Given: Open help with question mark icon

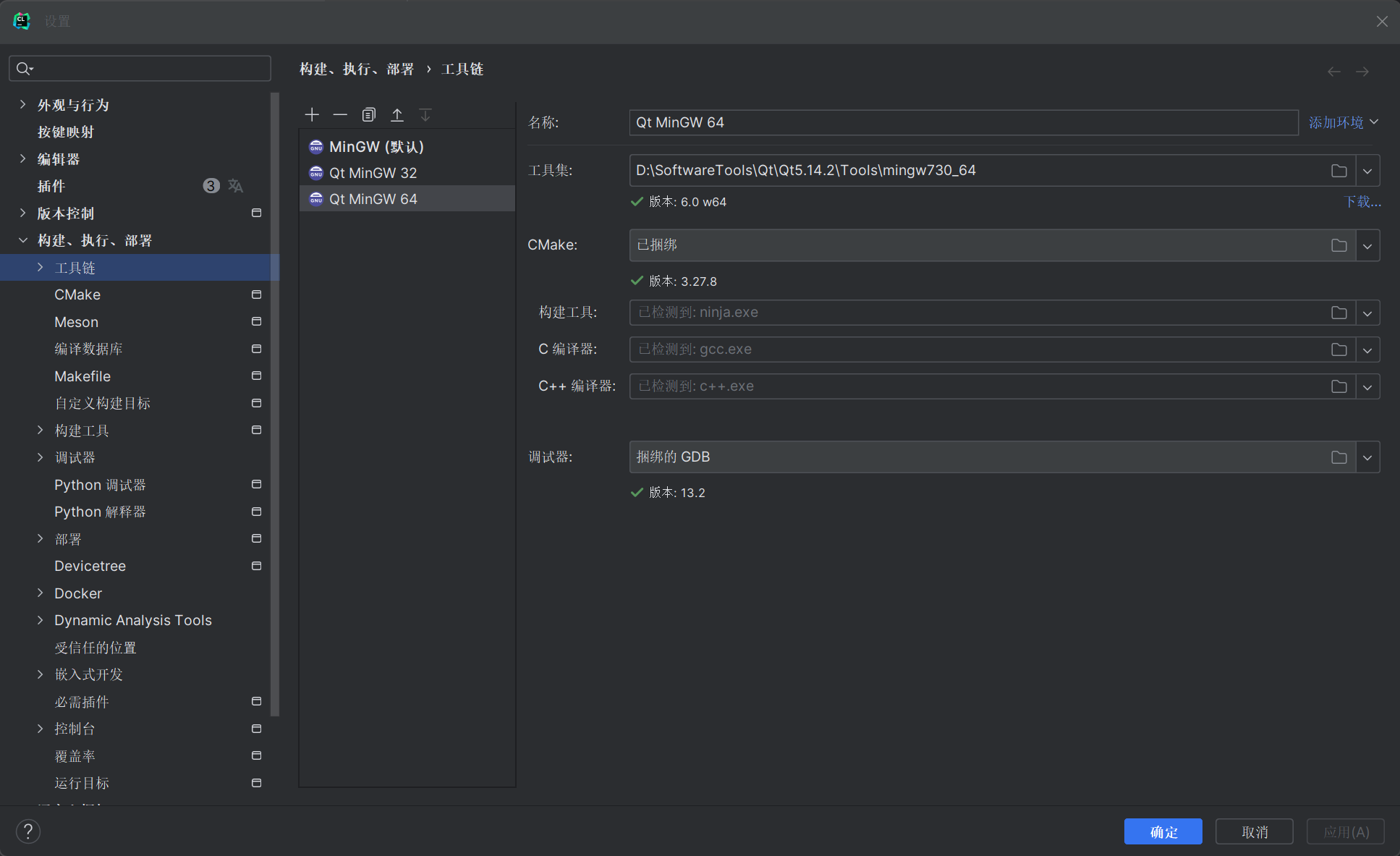Looking at the screenshot, I should (x=28, y=831).
